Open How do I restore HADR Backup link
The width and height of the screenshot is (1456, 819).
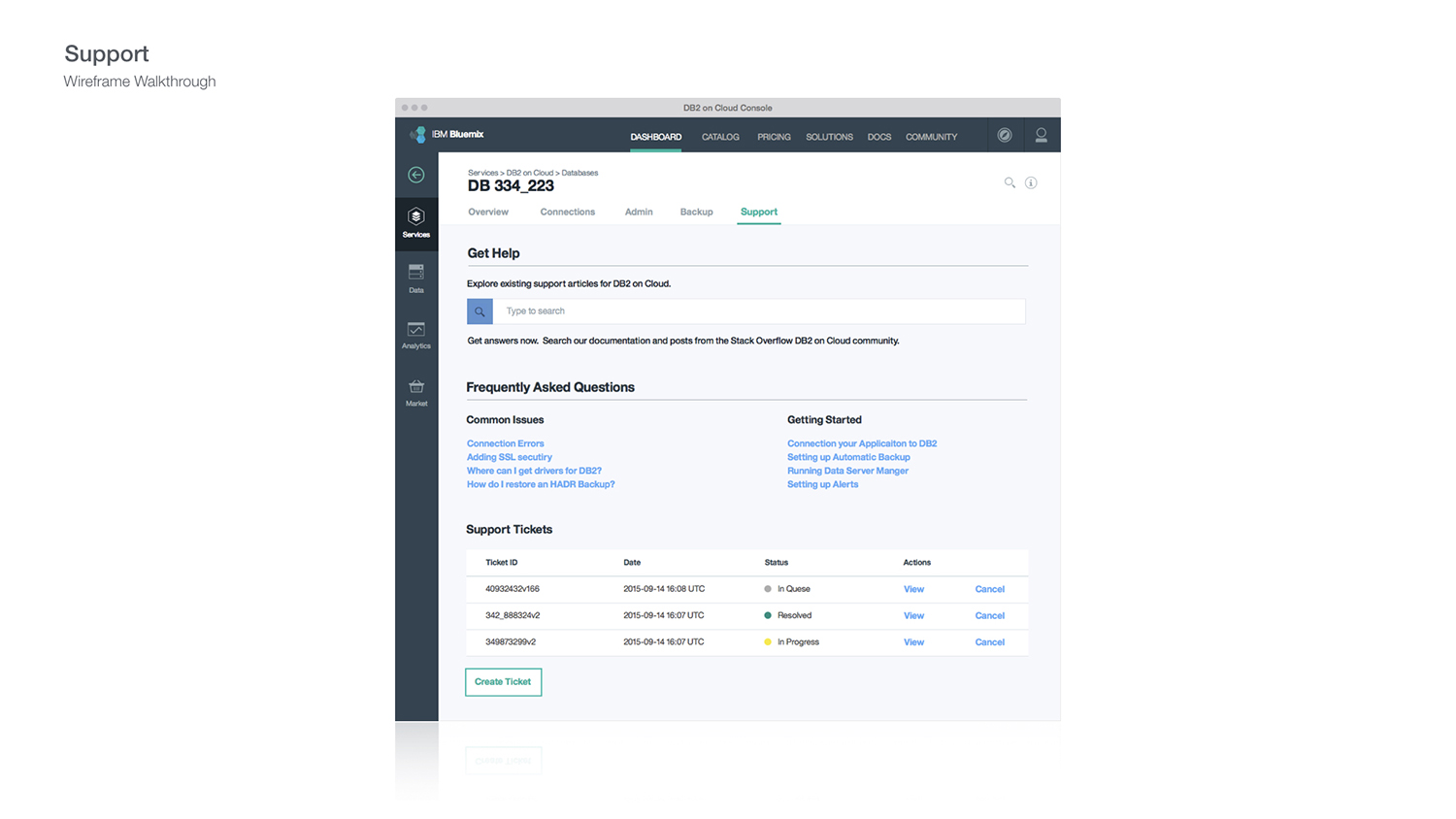pyautogui.click(x=541, y=484)
